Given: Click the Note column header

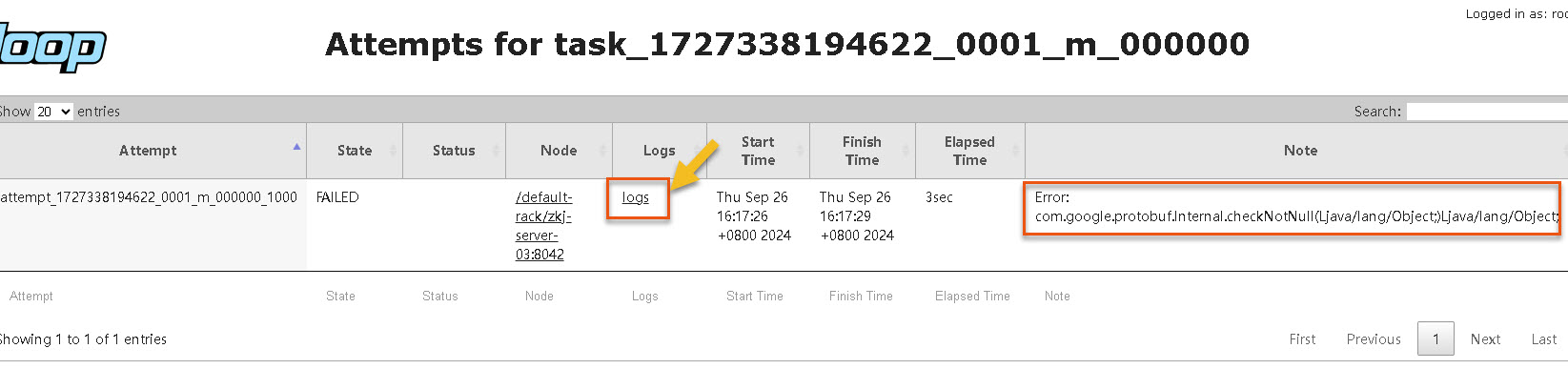Looking at the screenshot, I should tap(1300, 151).
